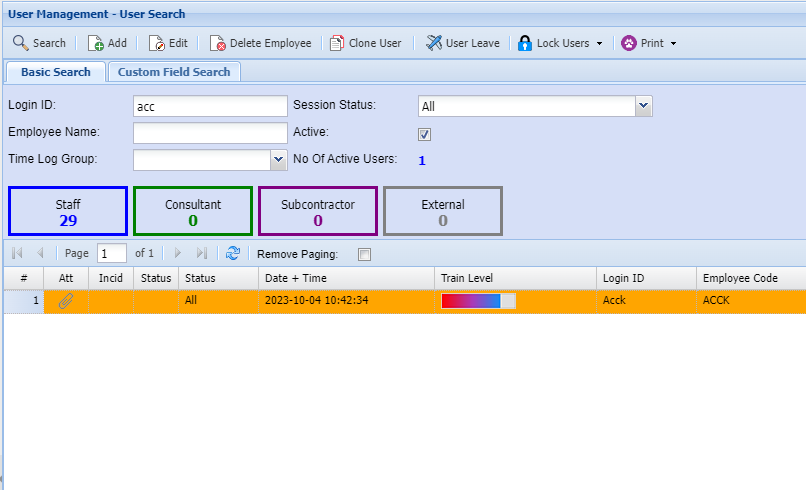The width and height of the screenshot is (806, 490).
Task: Click the Search magnifier icon
Action: click(x=21, y=43)
